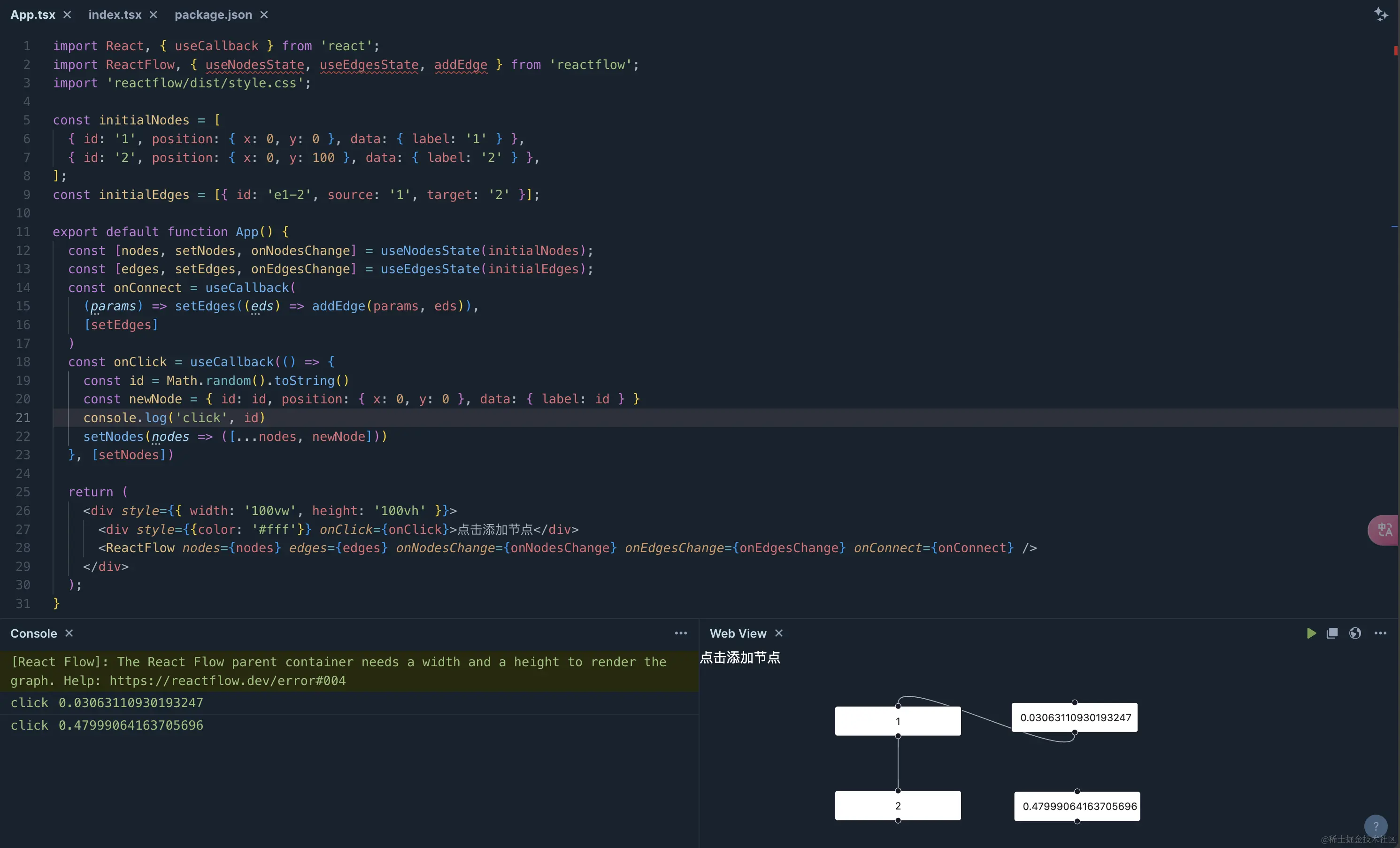This screenshot has height=848, width=1400.
Task: Click the green Run play button
Action: point(1311,633)
